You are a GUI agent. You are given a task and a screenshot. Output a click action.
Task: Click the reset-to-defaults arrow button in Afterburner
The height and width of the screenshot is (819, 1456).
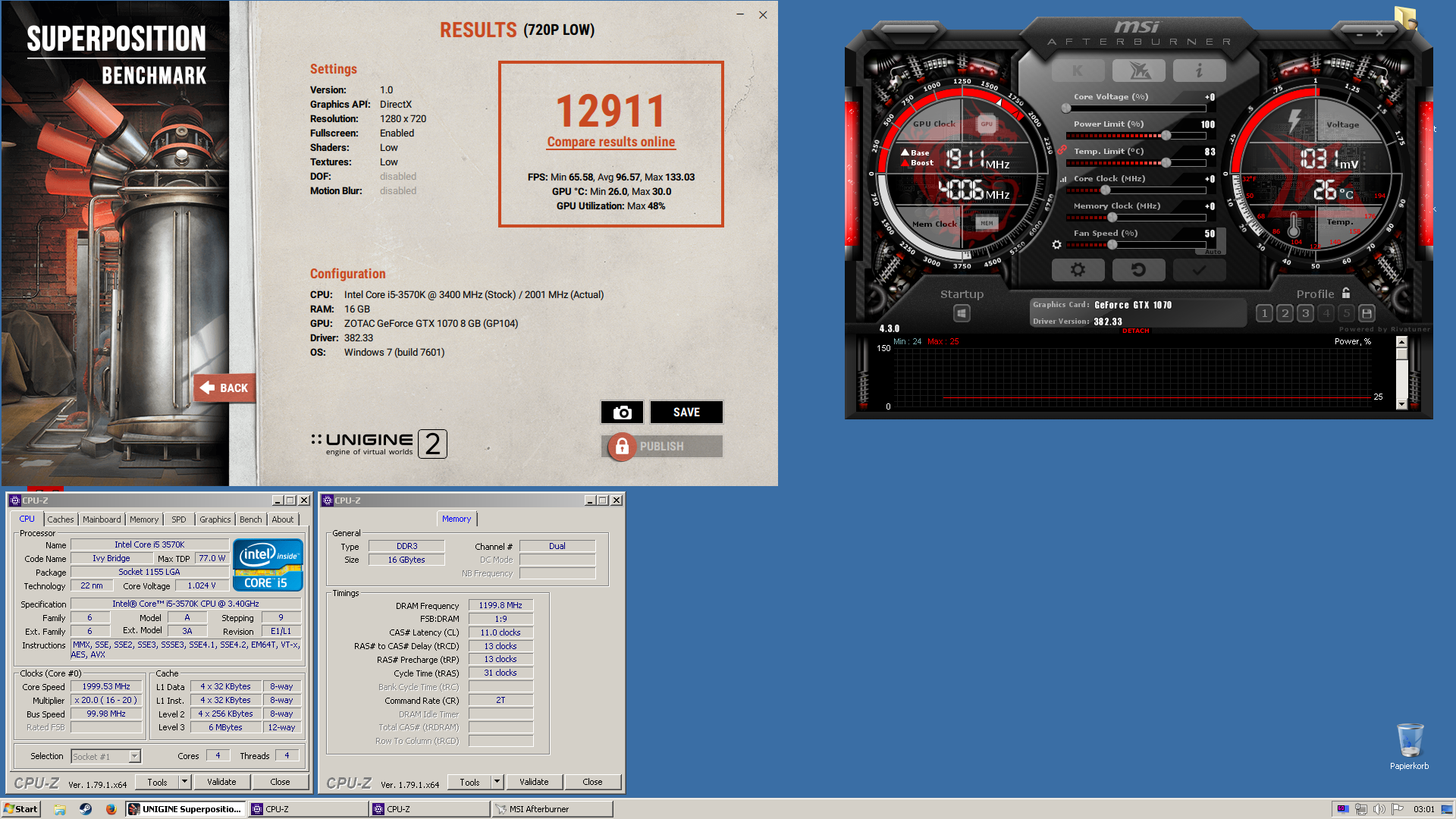point(1138,270)
